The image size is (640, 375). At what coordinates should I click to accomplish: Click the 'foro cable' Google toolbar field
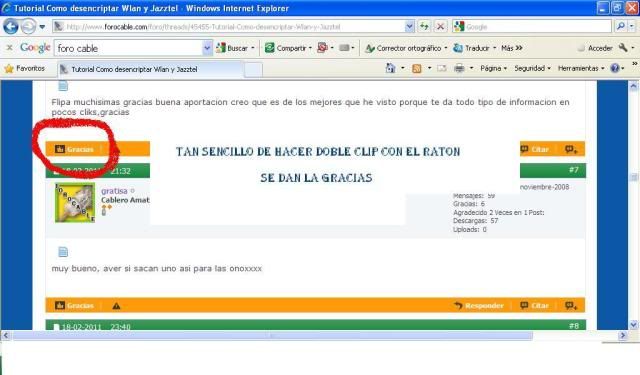pyautogui.click(x=129, y=48)
